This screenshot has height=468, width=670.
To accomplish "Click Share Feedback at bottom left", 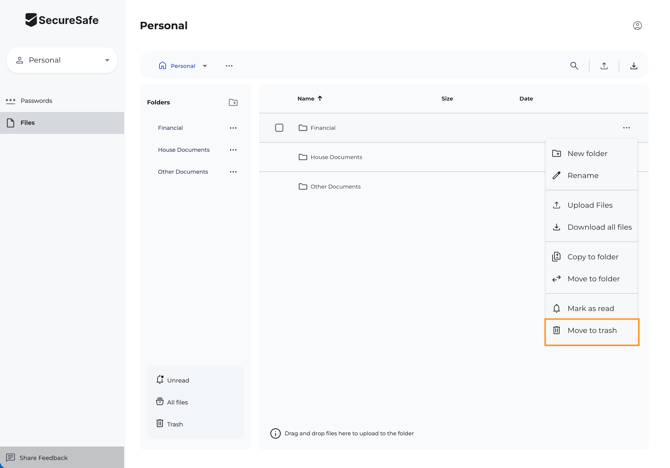I will (x=43, y=458).
